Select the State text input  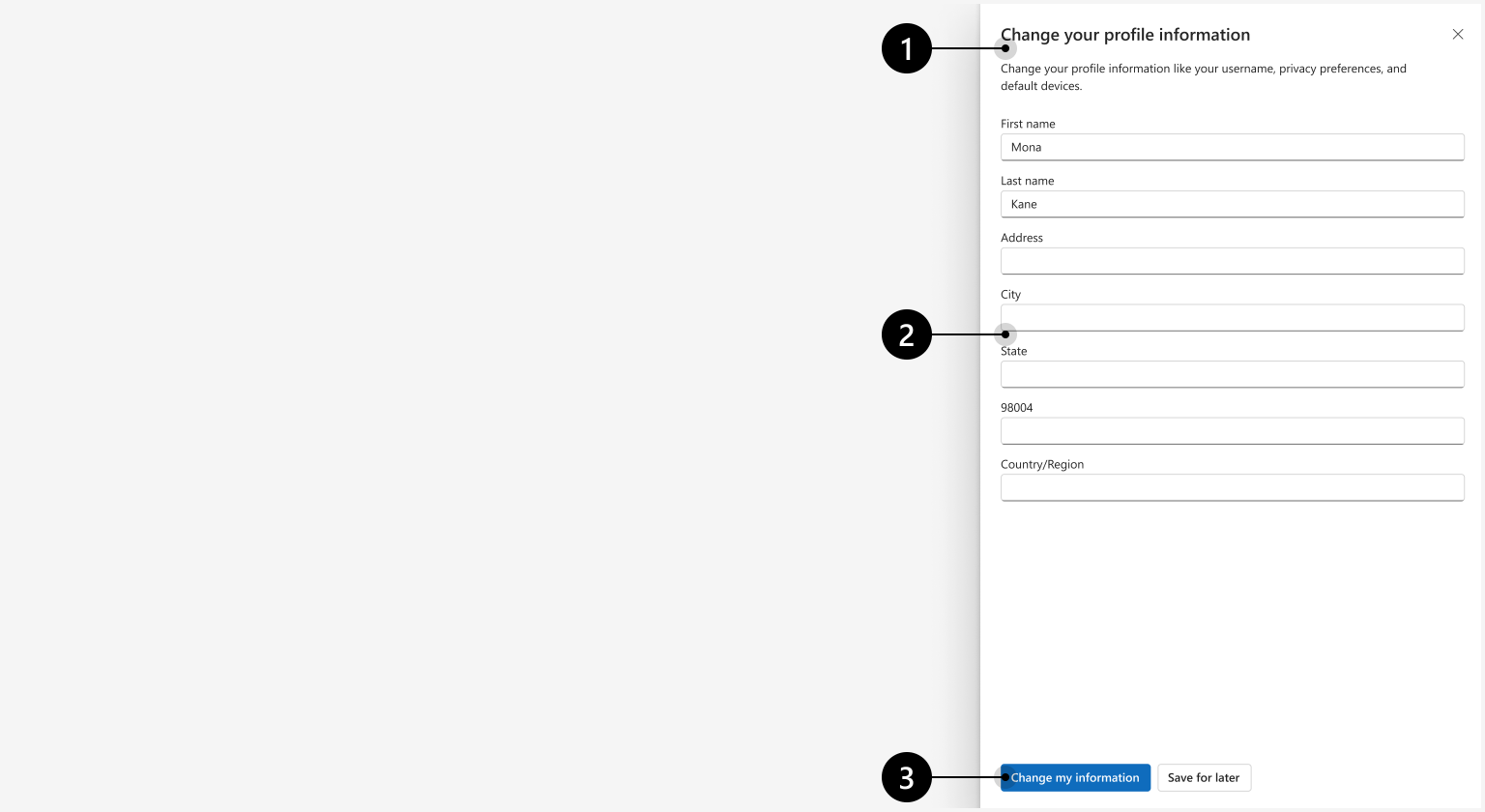coord(1233,374)
